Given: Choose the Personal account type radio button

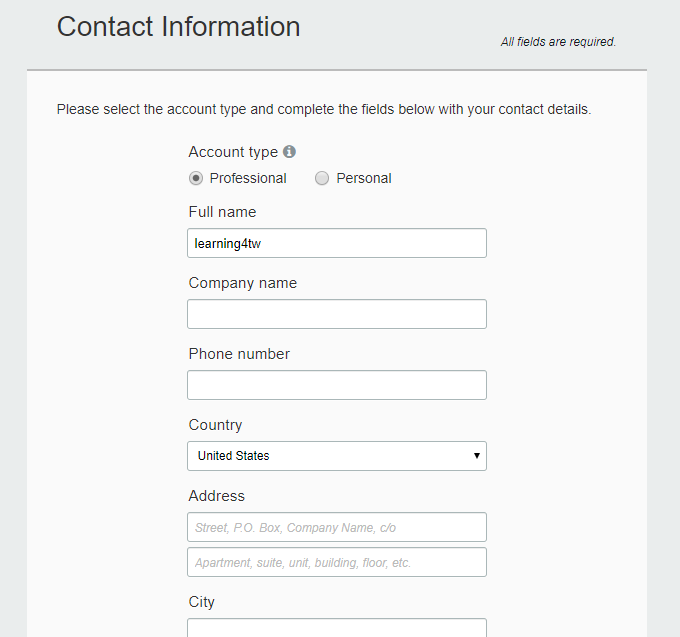Looking at the screenshot, I should [x=322, y=179].
